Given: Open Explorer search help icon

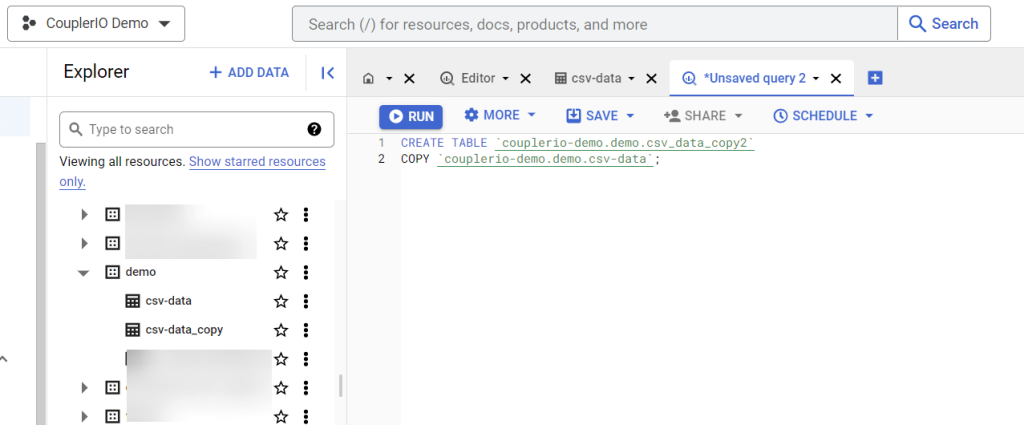Looking at the screenshot, I should tap(314, 129).
